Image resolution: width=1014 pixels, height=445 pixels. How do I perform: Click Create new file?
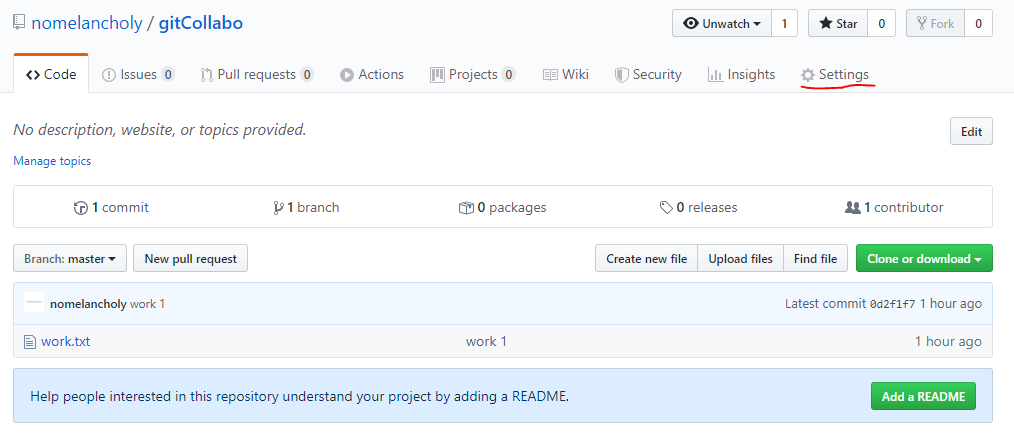(646, 258)
